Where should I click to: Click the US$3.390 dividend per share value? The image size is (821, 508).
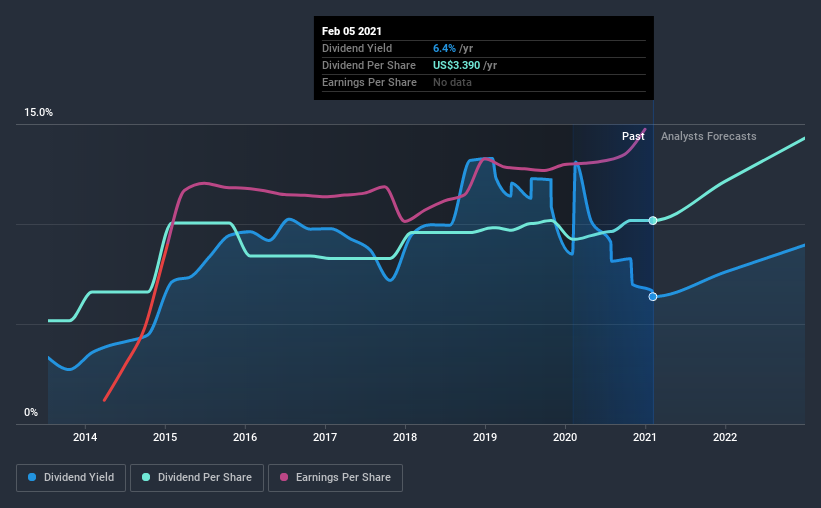coord(457,65)
